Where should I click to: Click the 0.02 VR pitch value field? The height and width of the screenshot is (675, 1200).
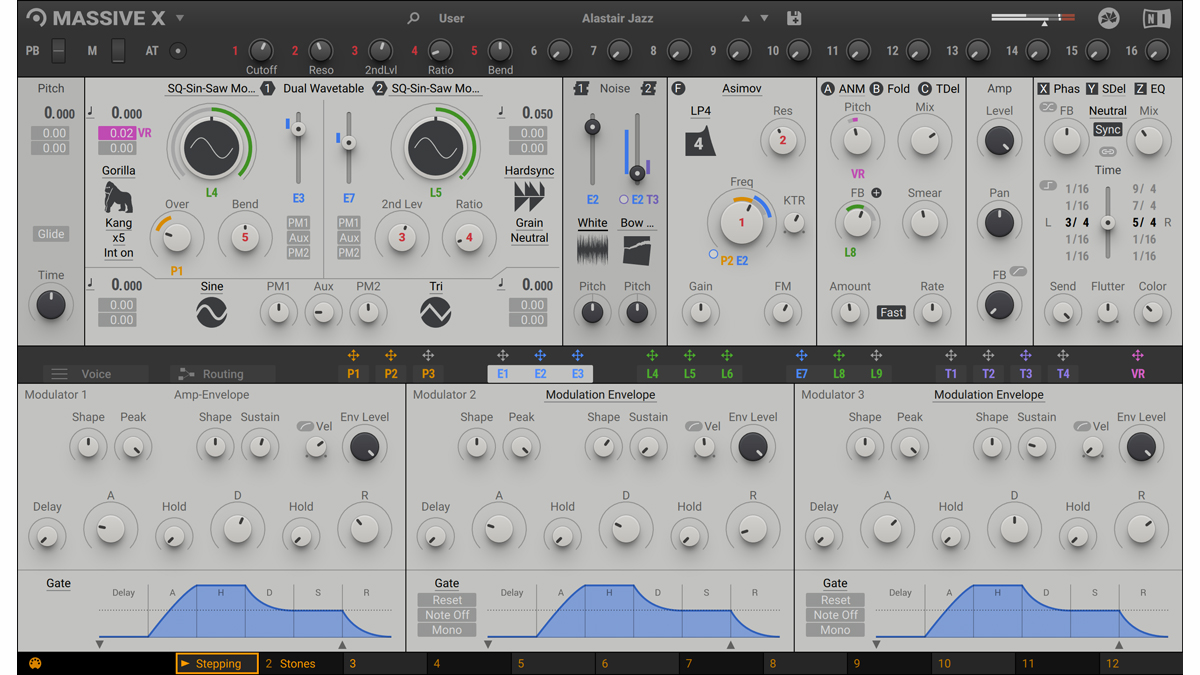[117, 133]
